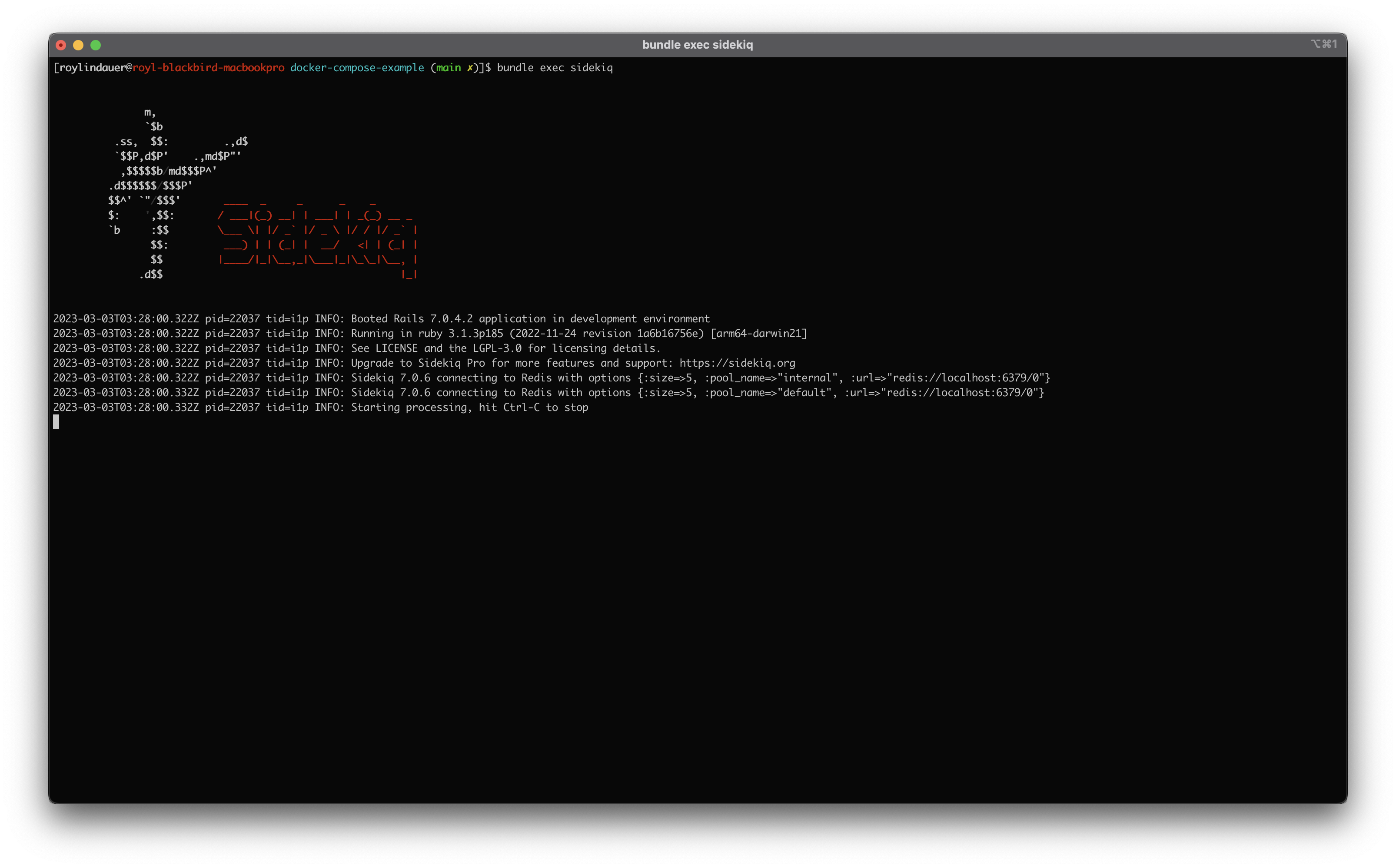Viewport: 1396px width, 868px height.
Task: Click the git branch 'main' in the prompt
Action: coord(448,68)
